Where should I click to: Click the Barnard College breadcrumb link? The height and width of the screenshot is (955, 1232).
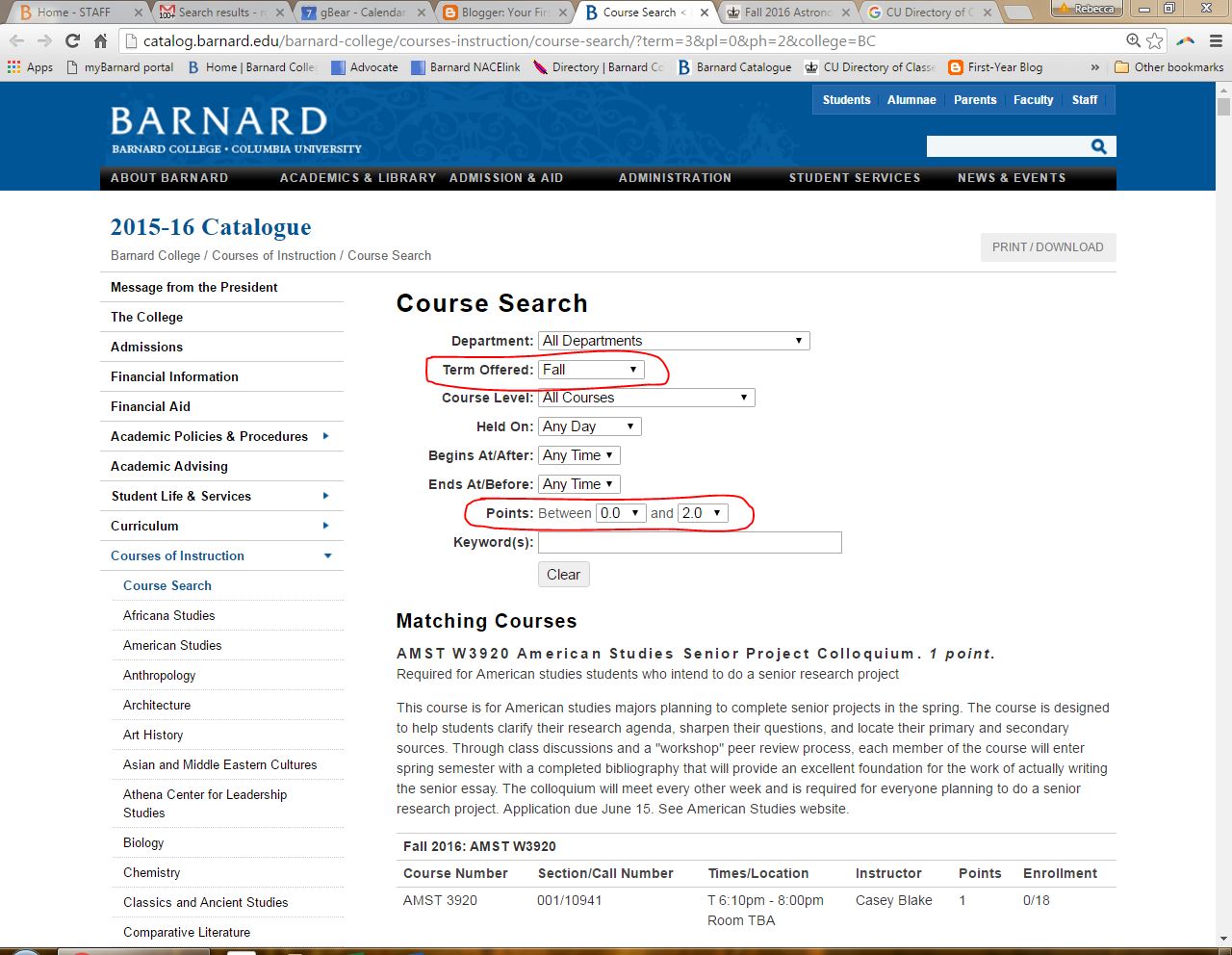click(155, 255)
